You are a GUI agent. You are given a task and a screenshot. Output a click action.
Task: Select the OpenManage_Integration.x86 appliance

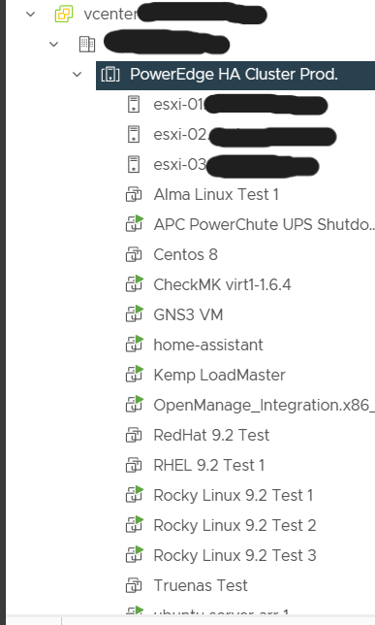[264, 405]
